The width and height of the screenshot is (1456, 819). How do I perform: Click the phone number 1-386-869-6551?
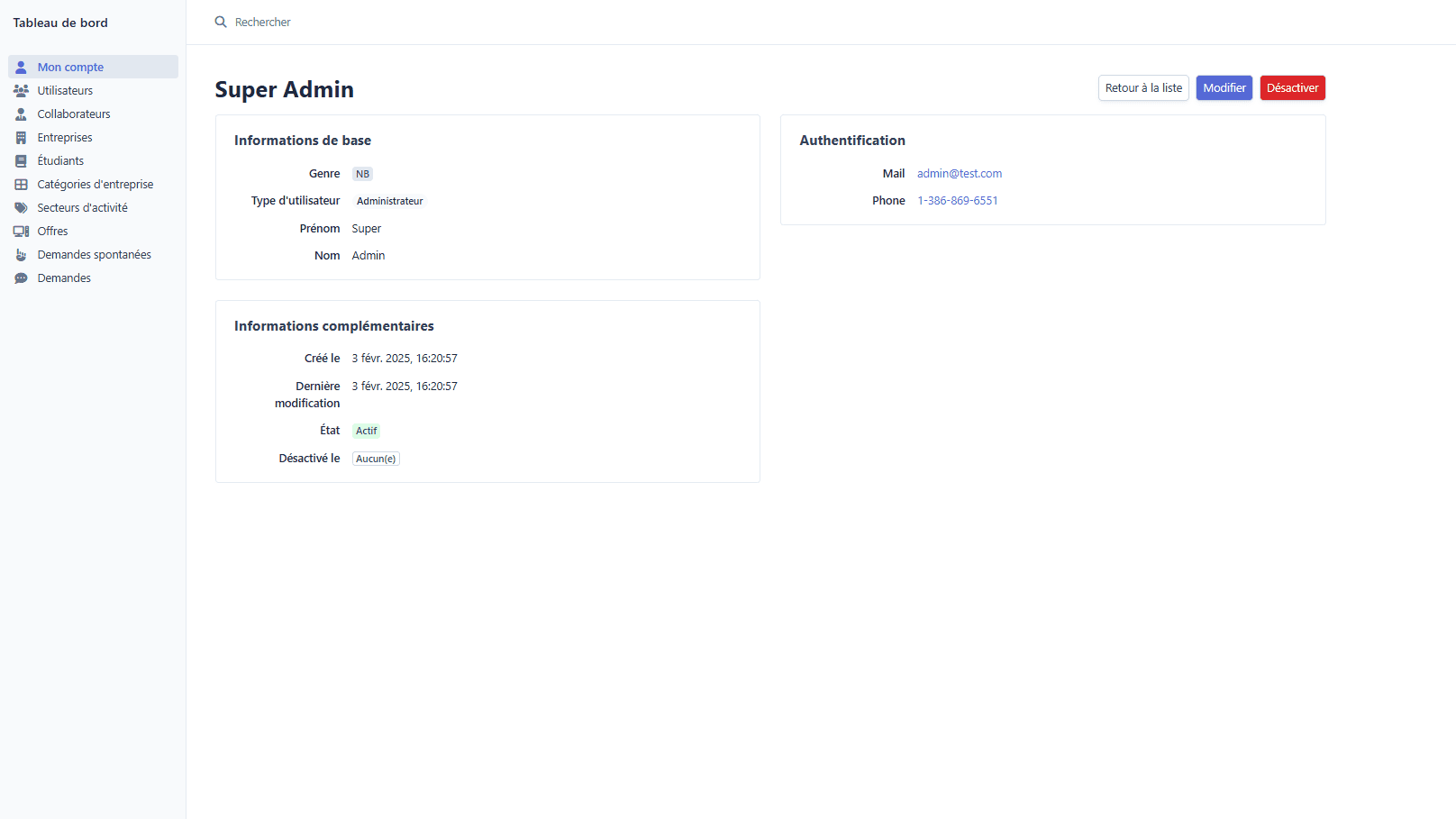[x=958, y=200]
